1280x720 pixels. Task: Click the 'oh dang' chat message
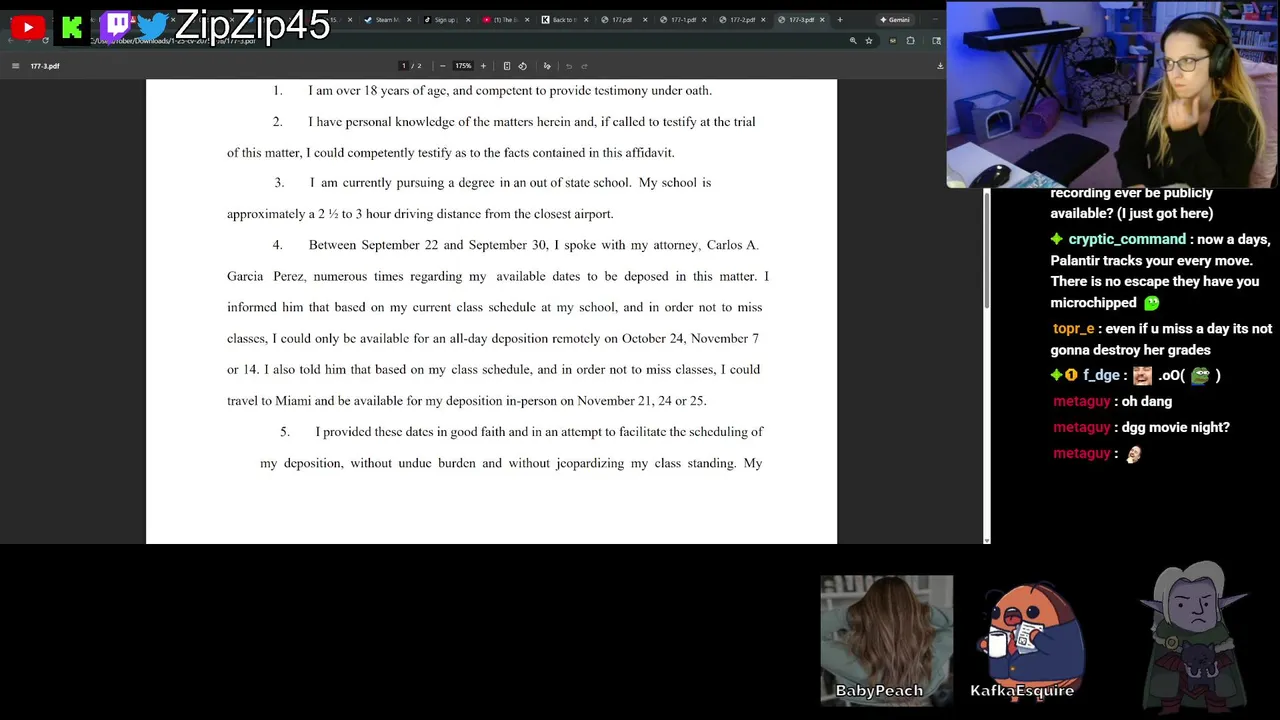[x=1147, y=401]
